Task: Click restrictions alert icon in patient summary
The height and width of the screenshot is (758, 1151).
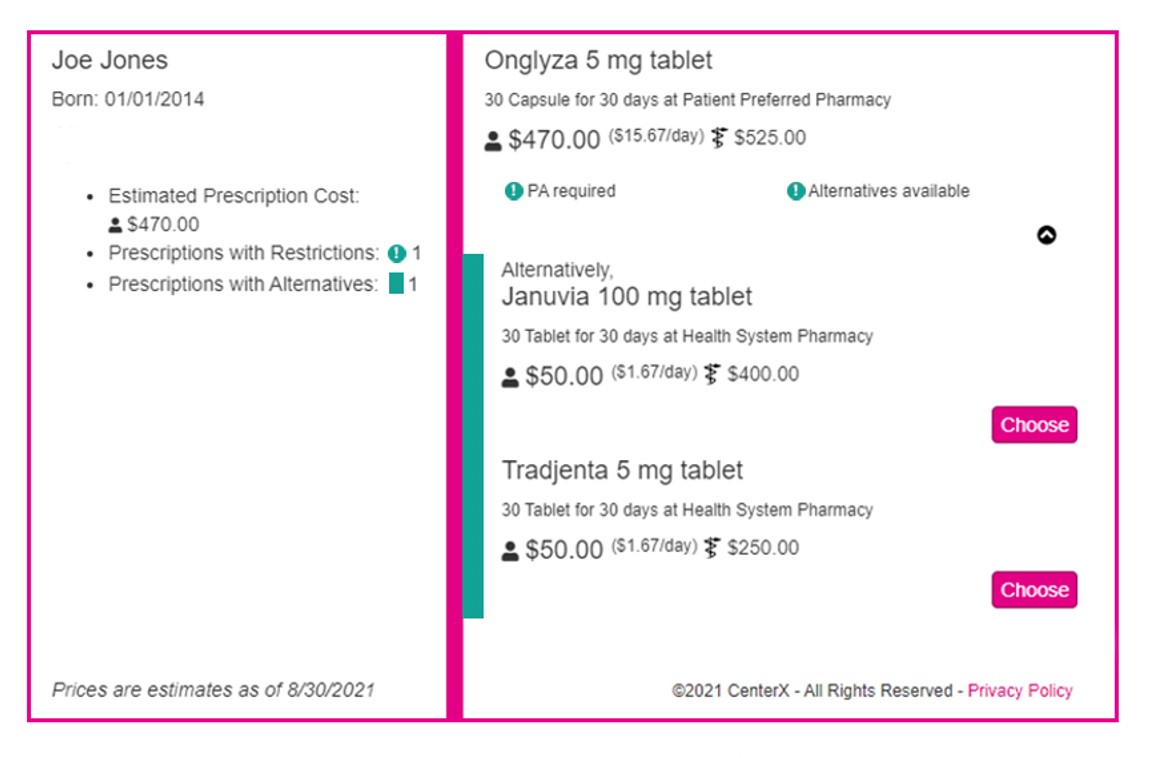Action: coord(397,254)
